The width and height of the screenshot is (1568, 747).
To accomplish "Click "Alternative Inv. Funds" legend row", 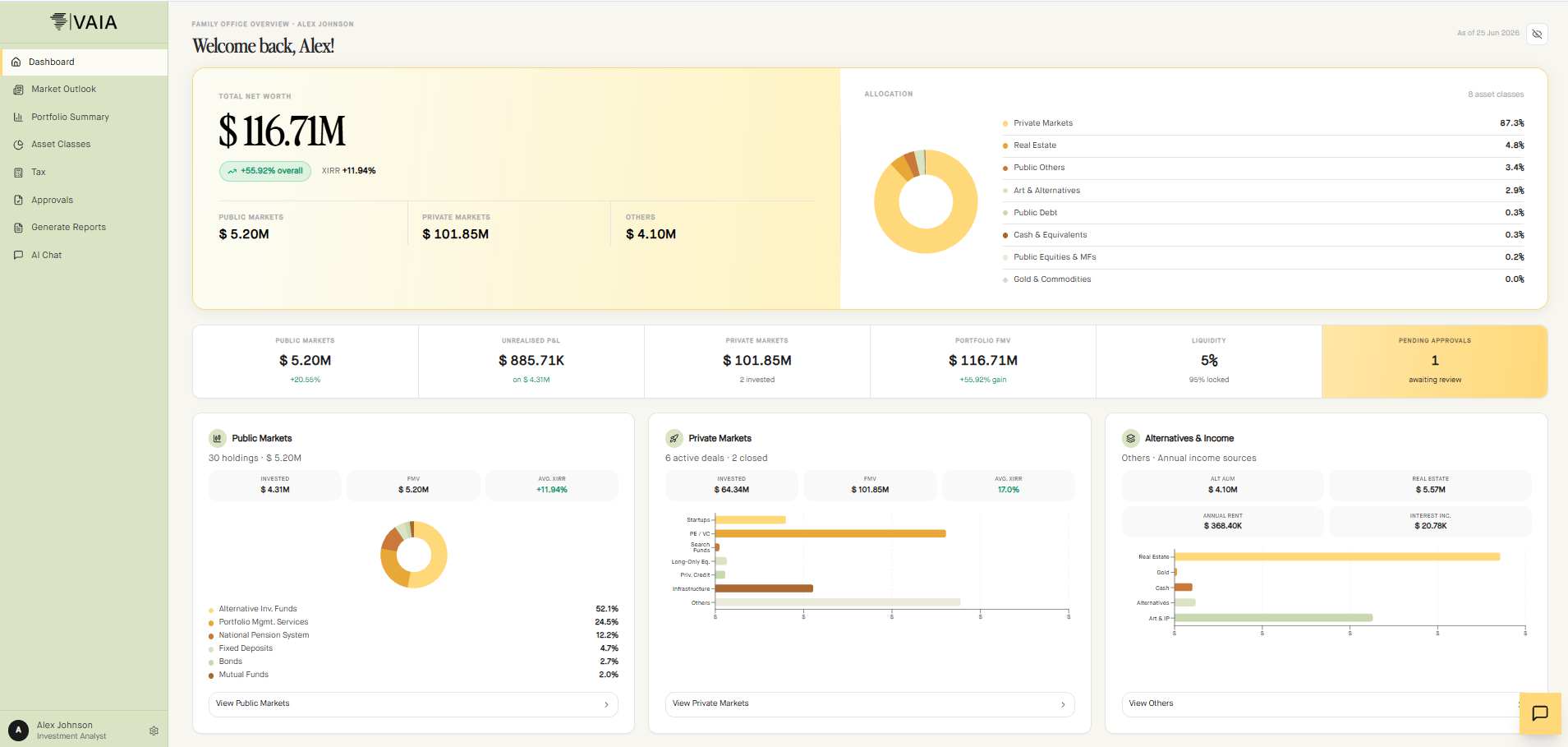I will [413, 609].
